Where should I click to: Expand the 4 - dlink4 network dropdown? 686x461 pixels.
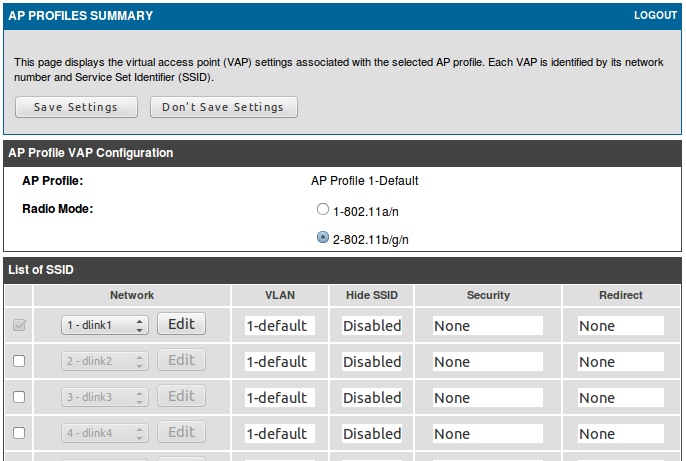(x=105, y=433)
